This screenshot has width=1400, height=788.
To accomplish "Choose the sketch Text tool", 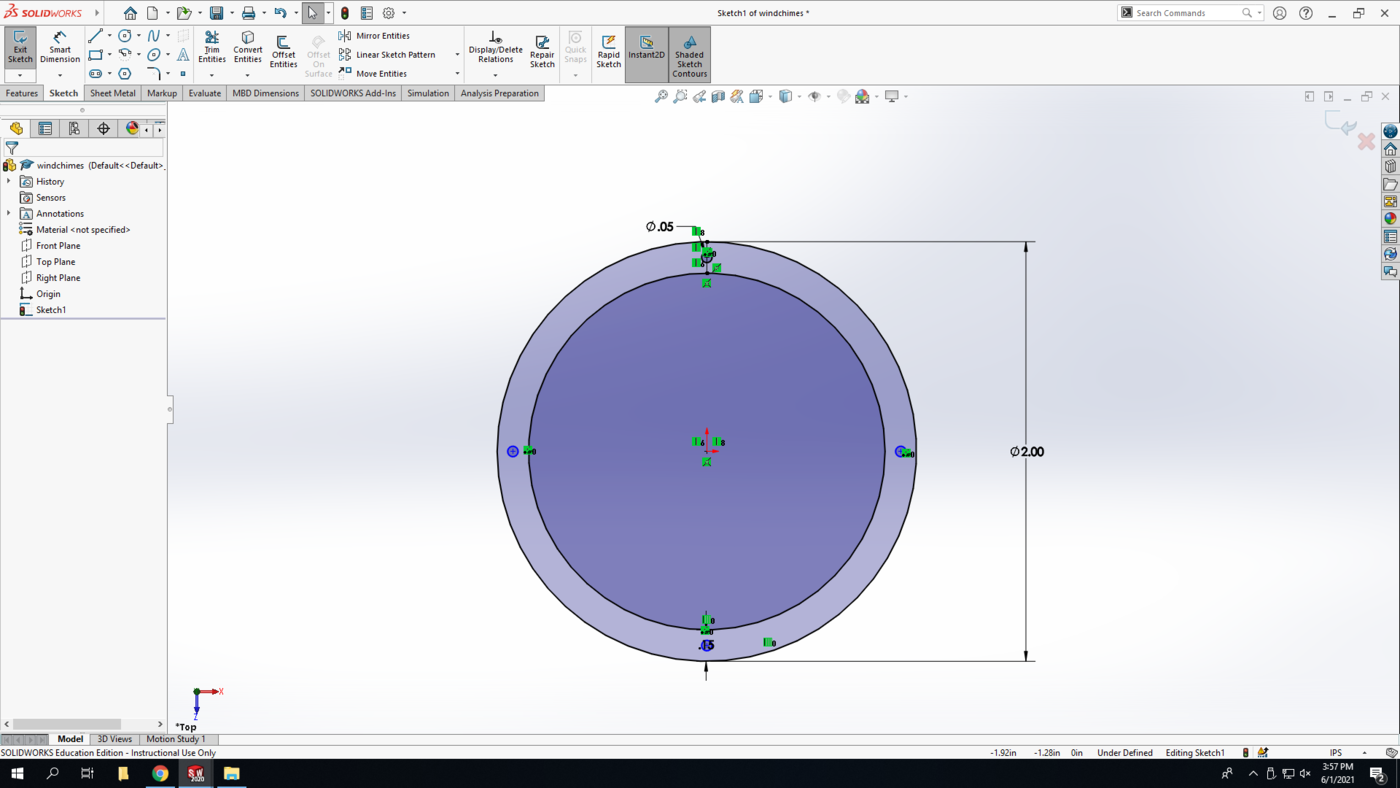I will (x=183, y=55).
